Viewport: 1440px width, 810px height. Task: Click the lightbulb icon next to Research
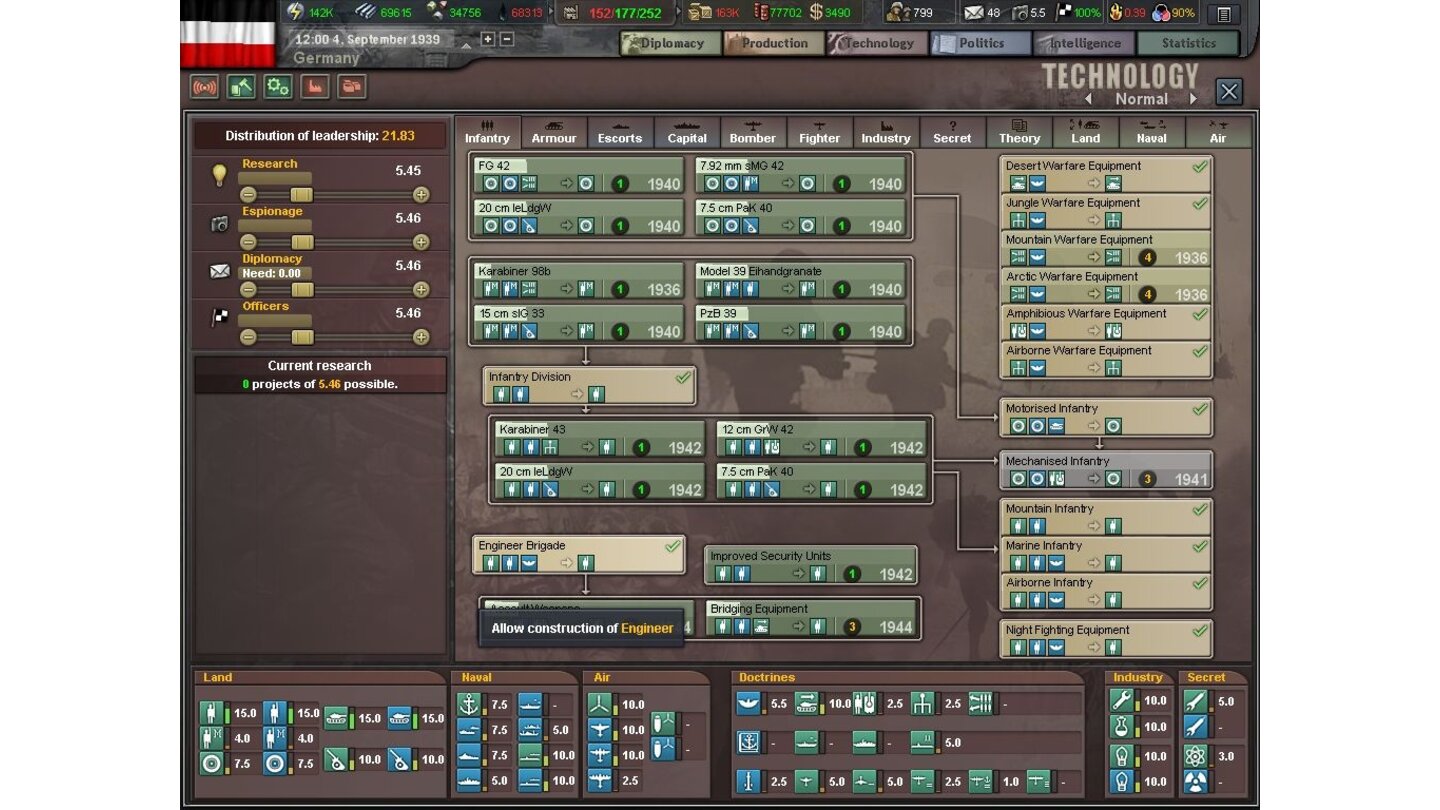tap(219, 176)
